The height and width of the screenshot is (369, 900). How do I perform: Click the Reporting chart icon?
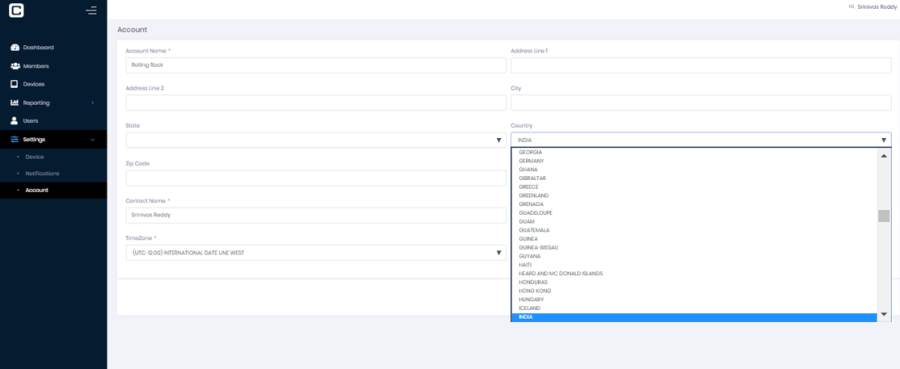[x=15, y=103]
